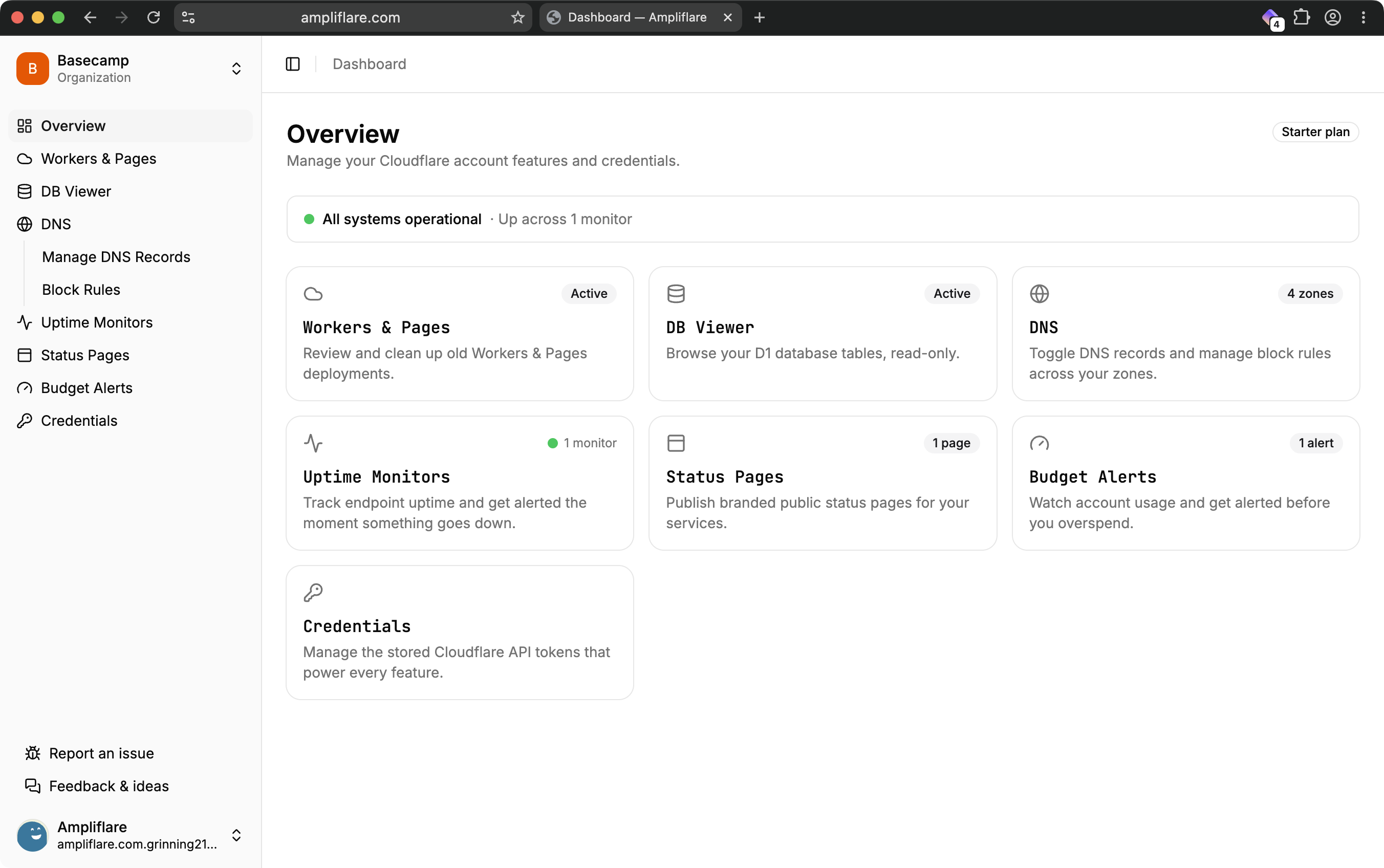Click the cloud icon beside Workers & Pages sidebar

click(x=24, y=159)
